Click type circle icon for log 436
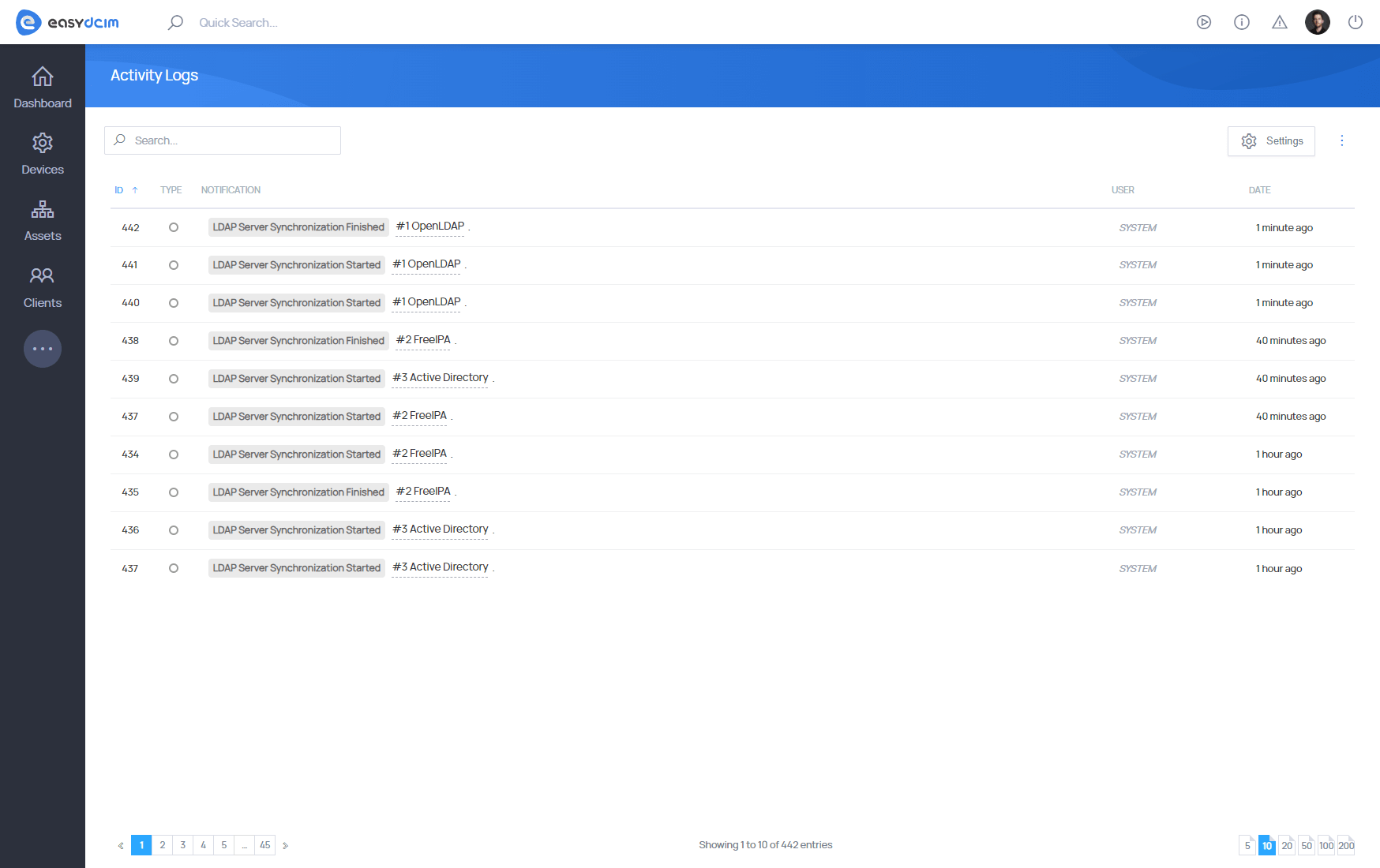Viewport: 1380px width, 868px height. (x=174, y=530)
